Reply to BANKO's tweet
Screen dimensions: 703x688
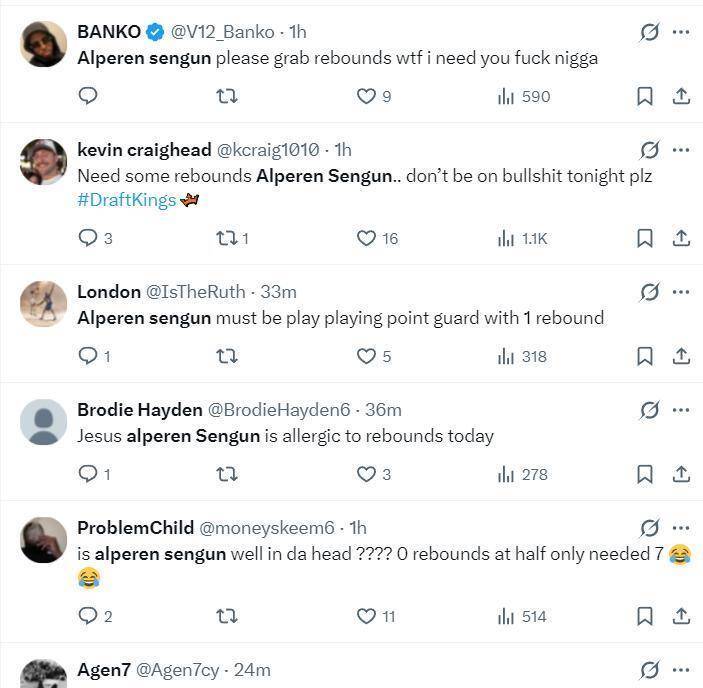(x=88, y=96)
